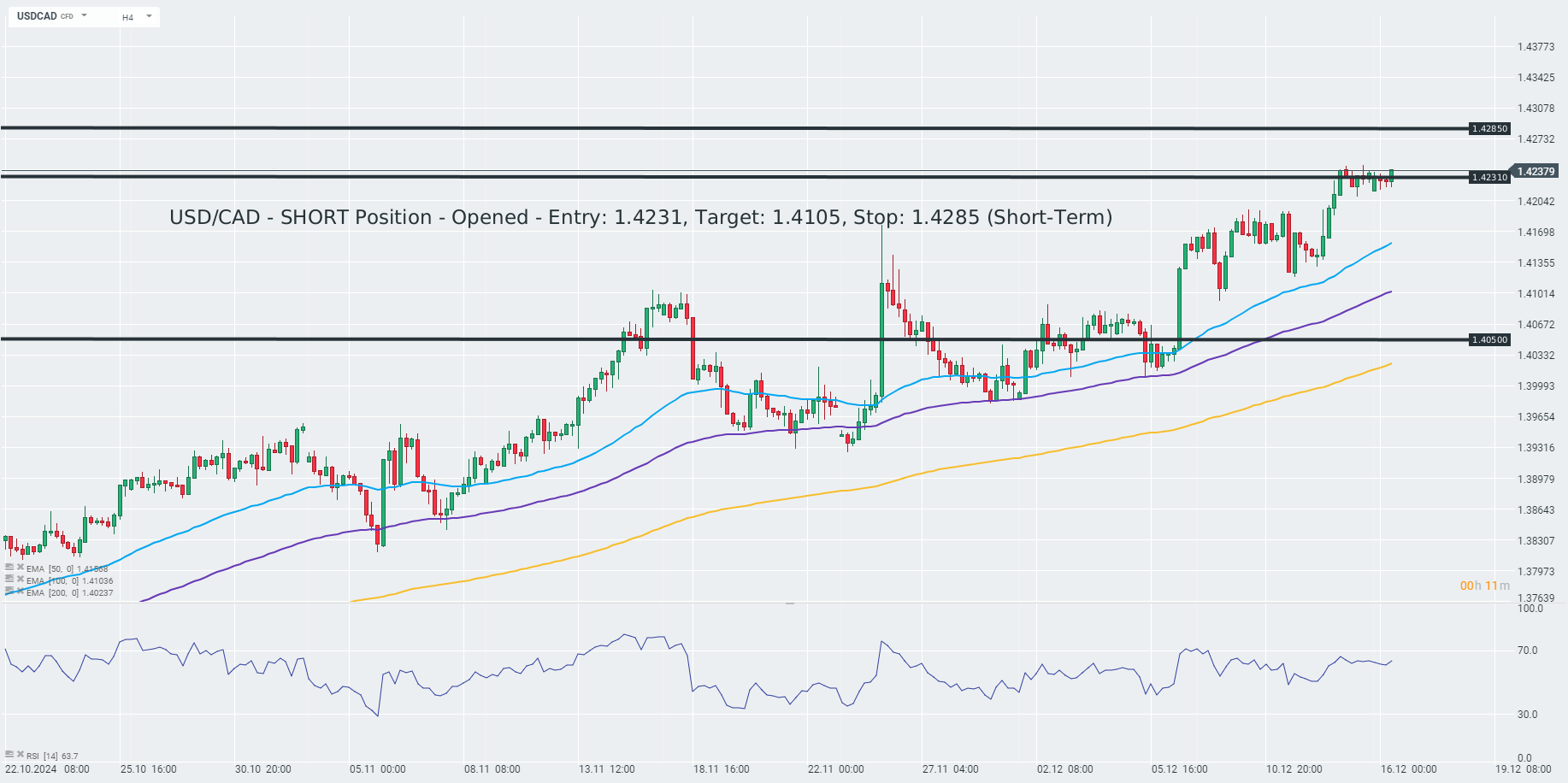Viewport: 1568px width, 783px height.
Task: Remove the EMA 100 indicator
Action: pyautogui.click(x=20, y=579)
